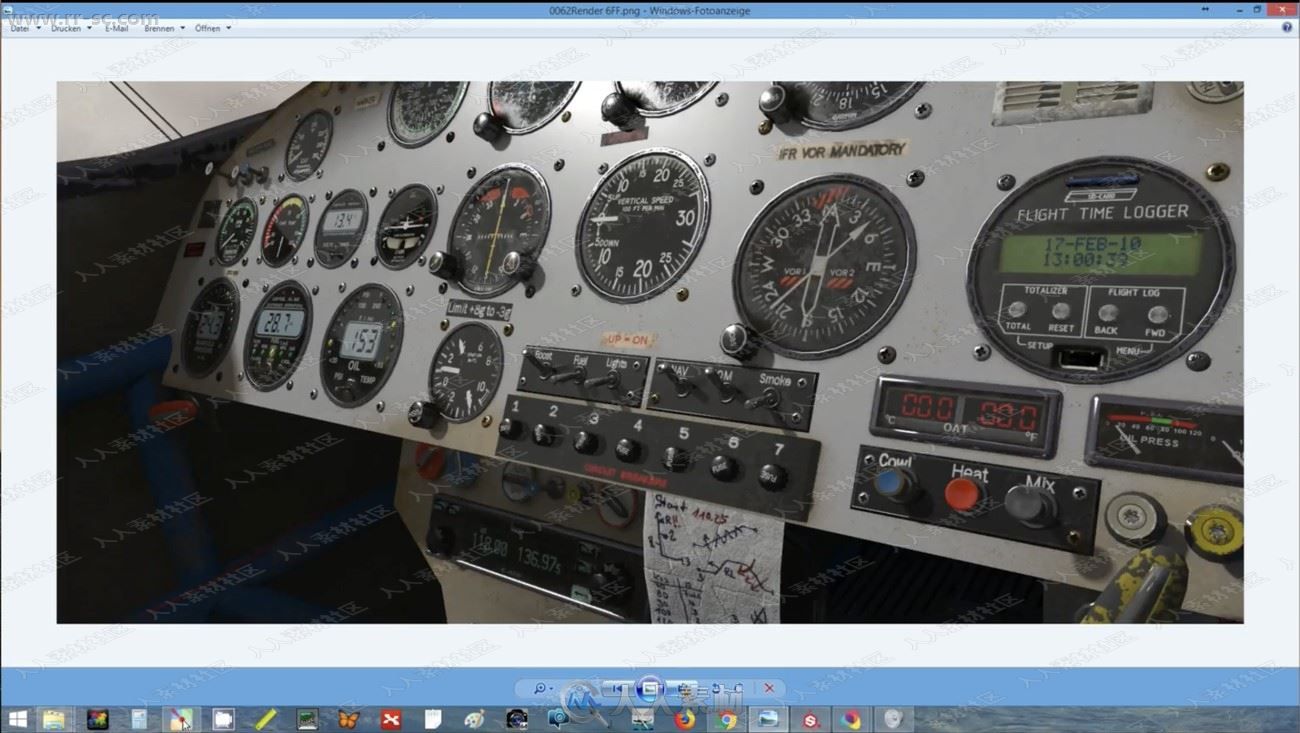Maximize the Windows-Fotoanzeige window

coord(1257,9)
